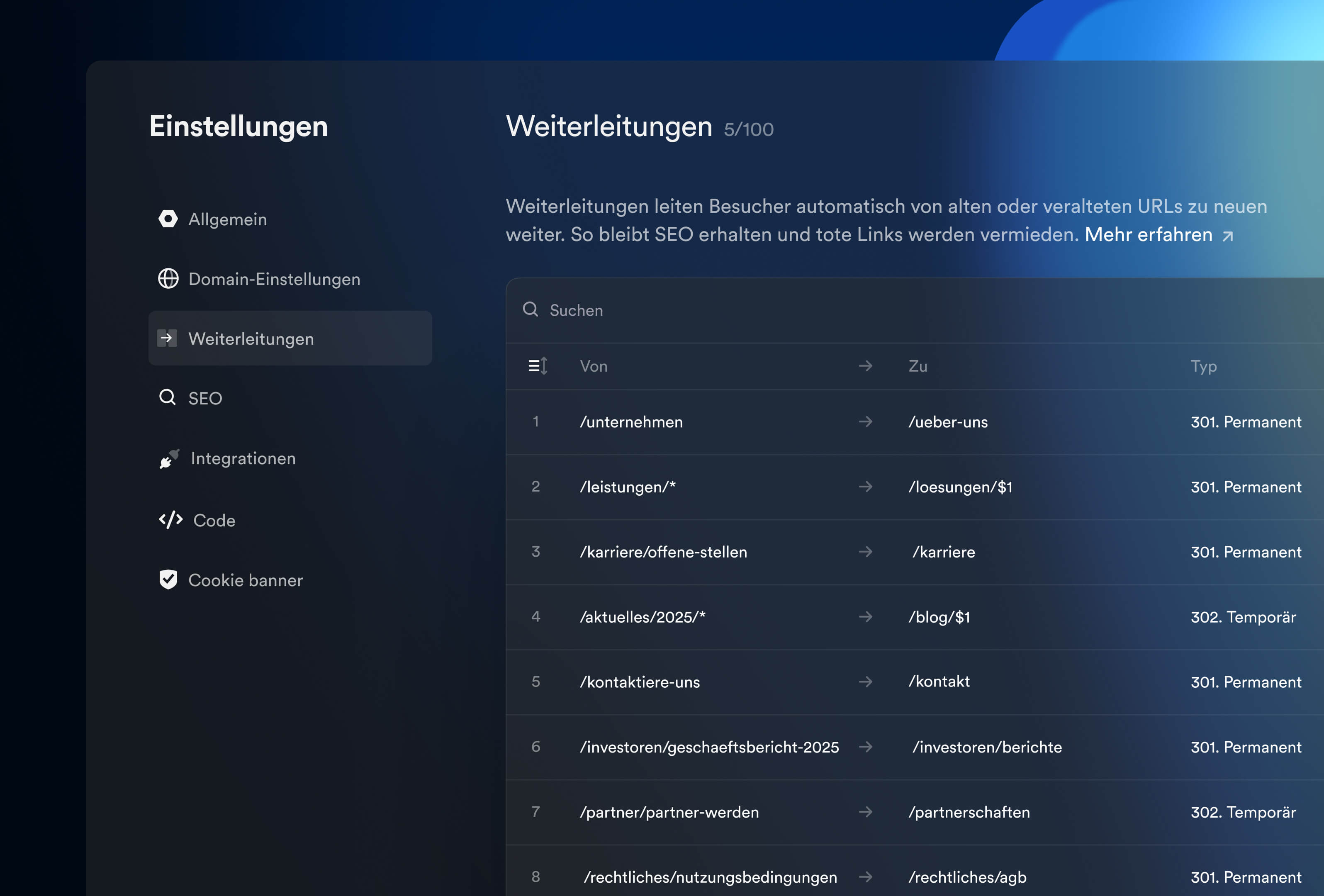The width and height of the screenshot is (1324, 896).
Task: Click the Allgemein hexagon icon
Action: pos(168,219)
